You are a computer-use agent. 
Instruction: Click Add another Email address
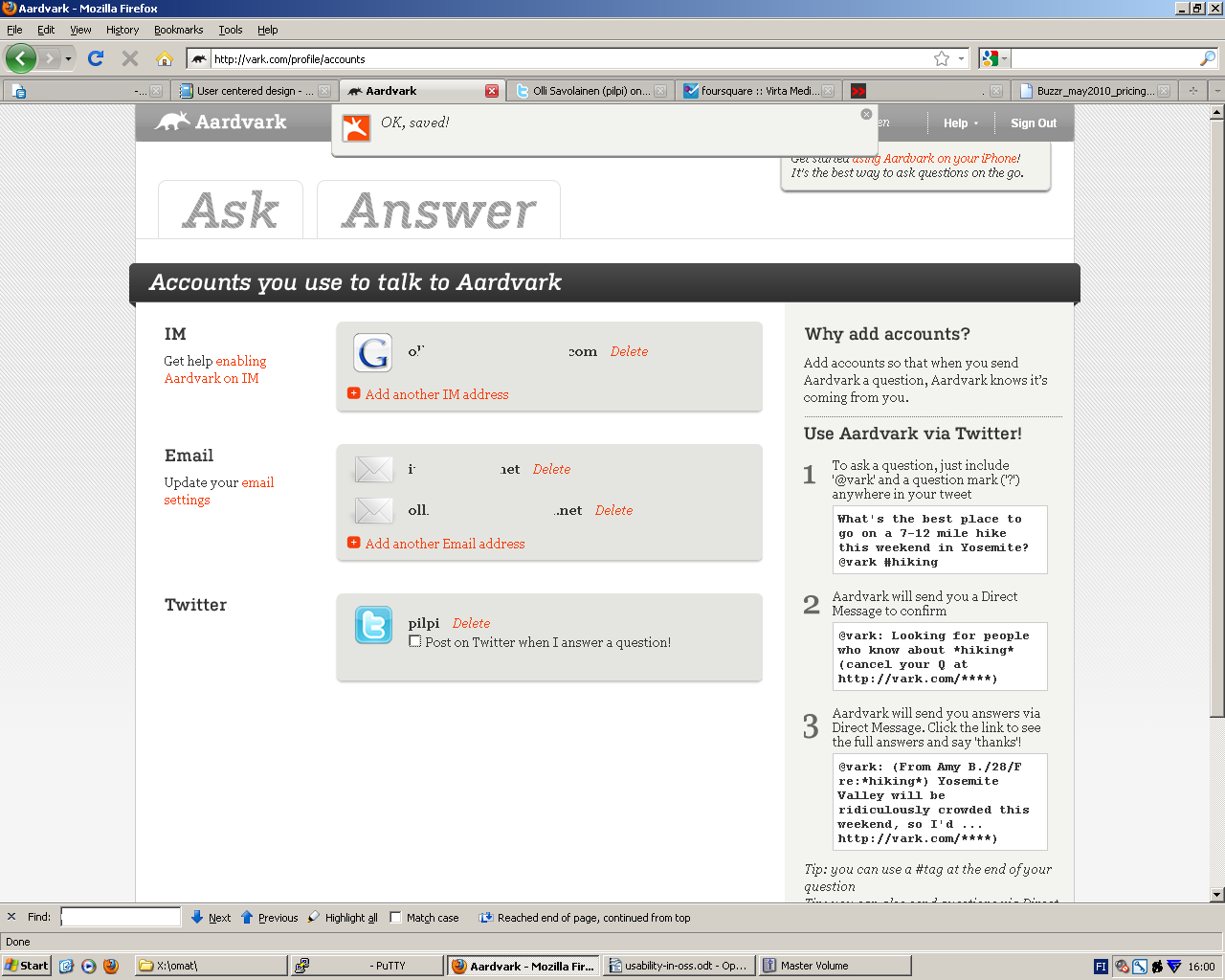point(445,544)
